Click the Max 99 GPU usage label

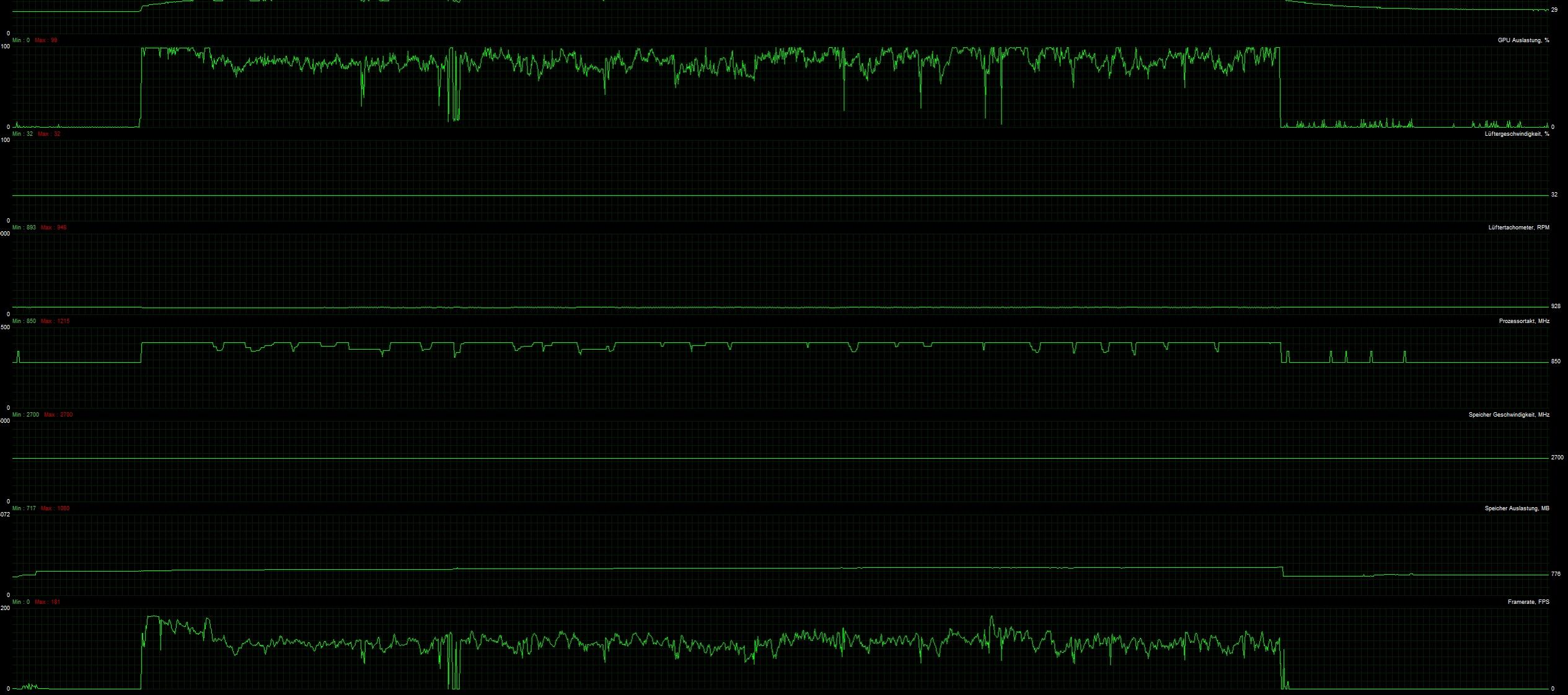pyautogui.click(x=46, y=40)
